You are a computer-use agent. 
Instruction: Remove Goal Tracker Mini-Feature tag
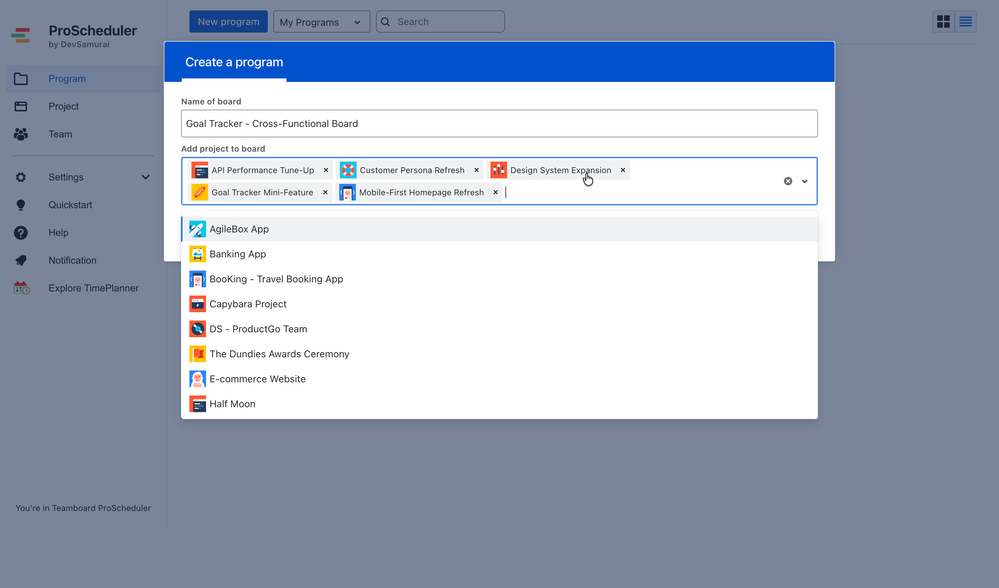tap(326, 192)
